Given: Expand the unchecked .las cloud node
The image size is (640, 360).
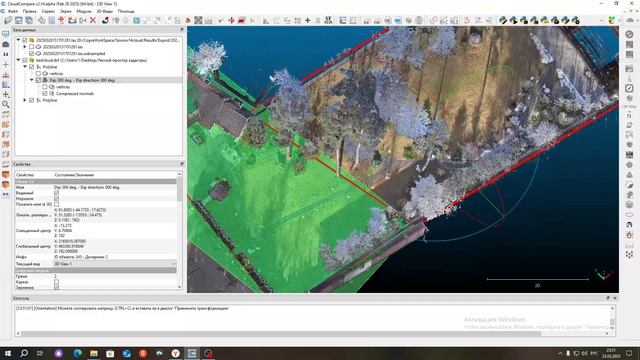Looking at the screenshot, I should (x=25, y=47).
